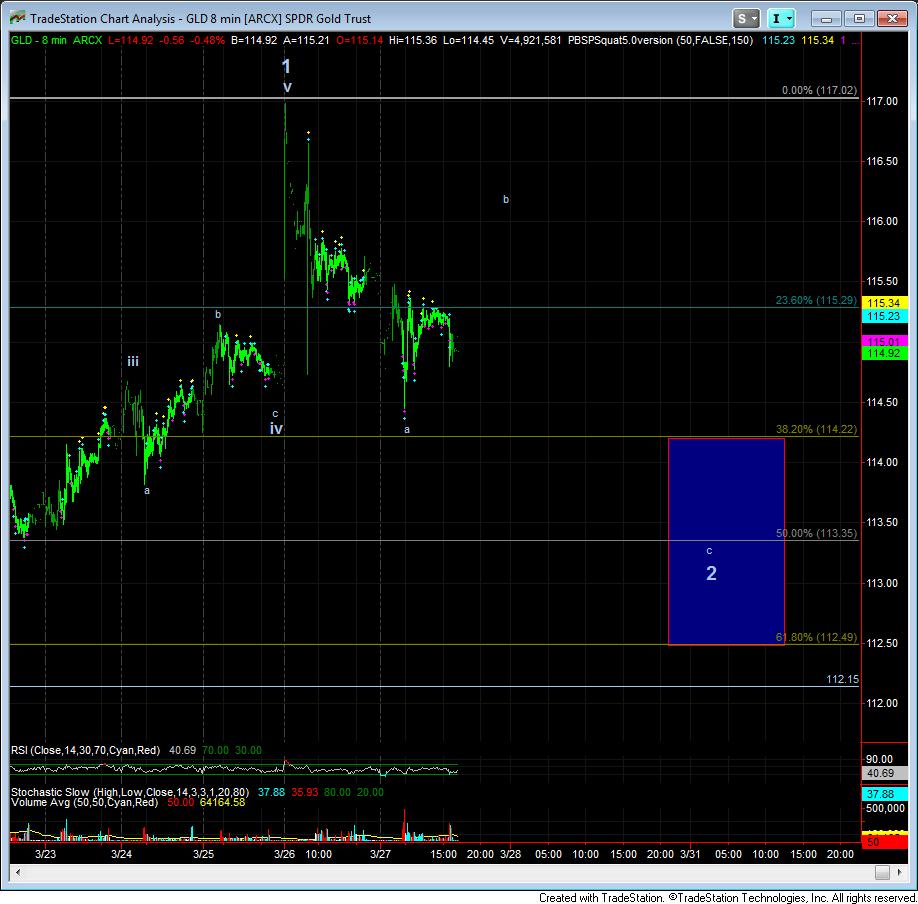This screenshot has height=904, width=918.
Task: Click the cyan 115.23 price tag
Action: [x=884, y=316]
